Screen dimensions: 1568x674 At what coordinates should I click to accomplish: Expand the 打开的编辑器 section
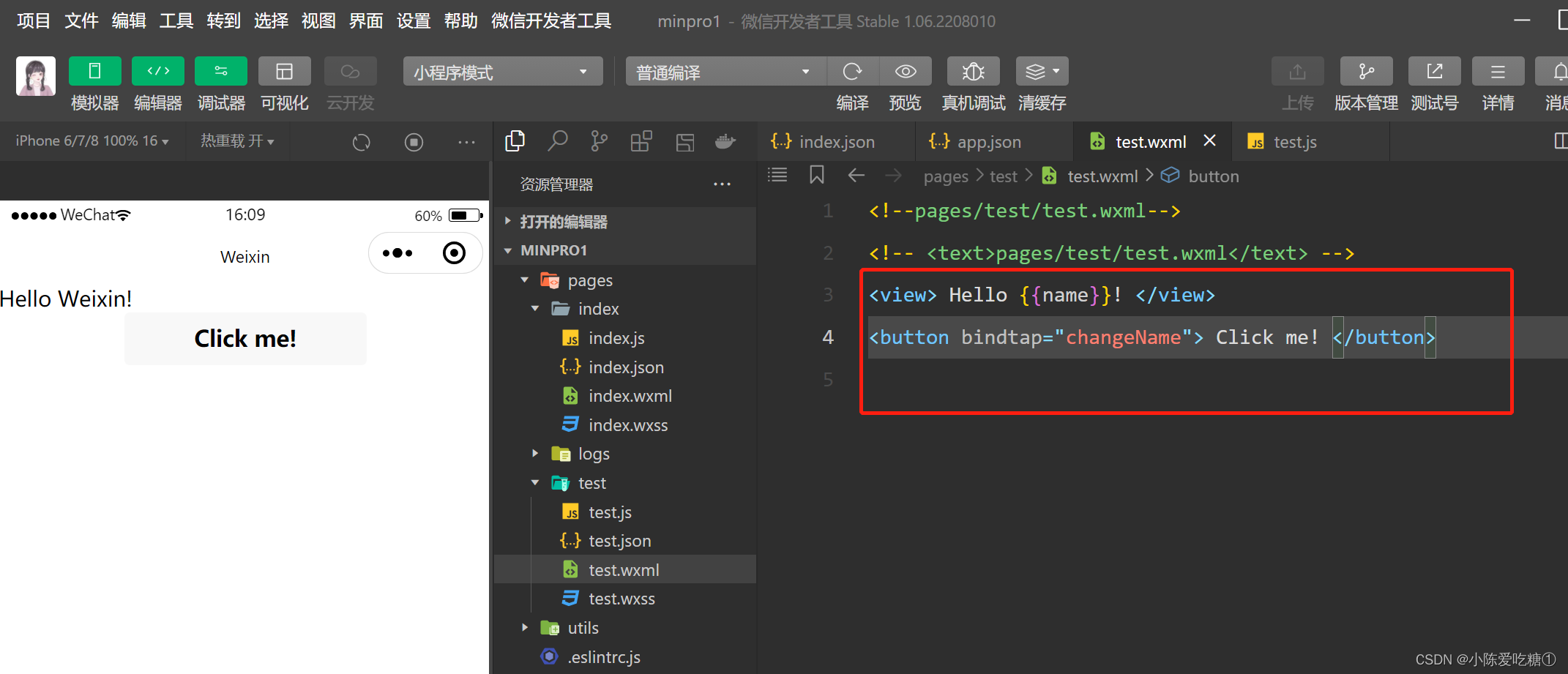[625, 222]
